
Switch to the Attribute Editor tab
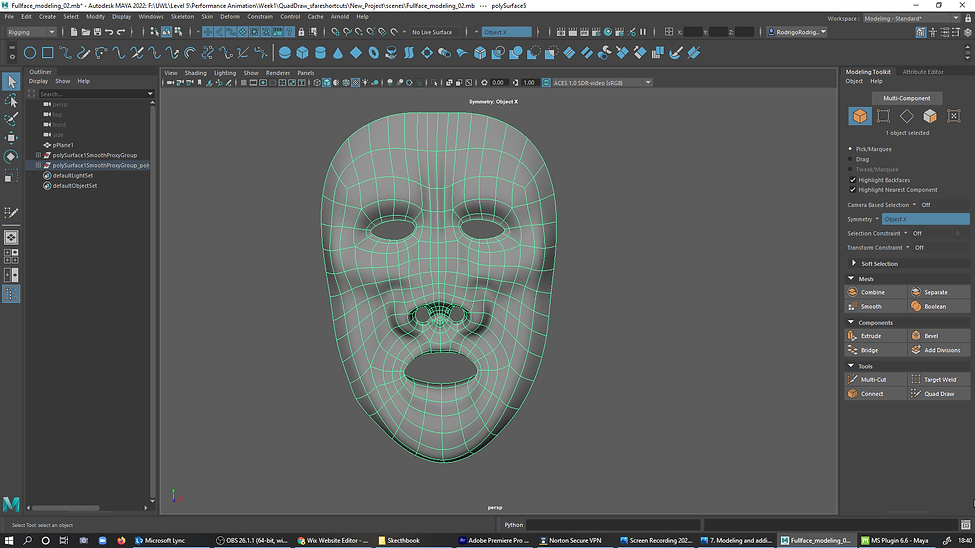click(923, 72)
